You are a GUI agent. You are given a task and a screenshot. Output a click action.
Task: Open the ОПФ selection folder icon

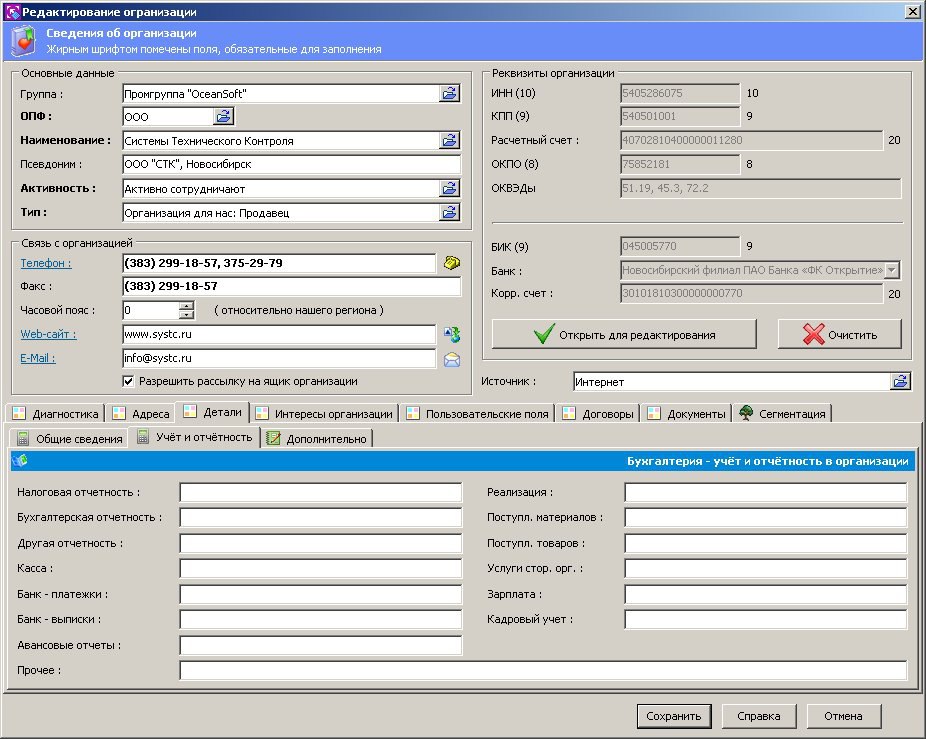pos(225,117)
